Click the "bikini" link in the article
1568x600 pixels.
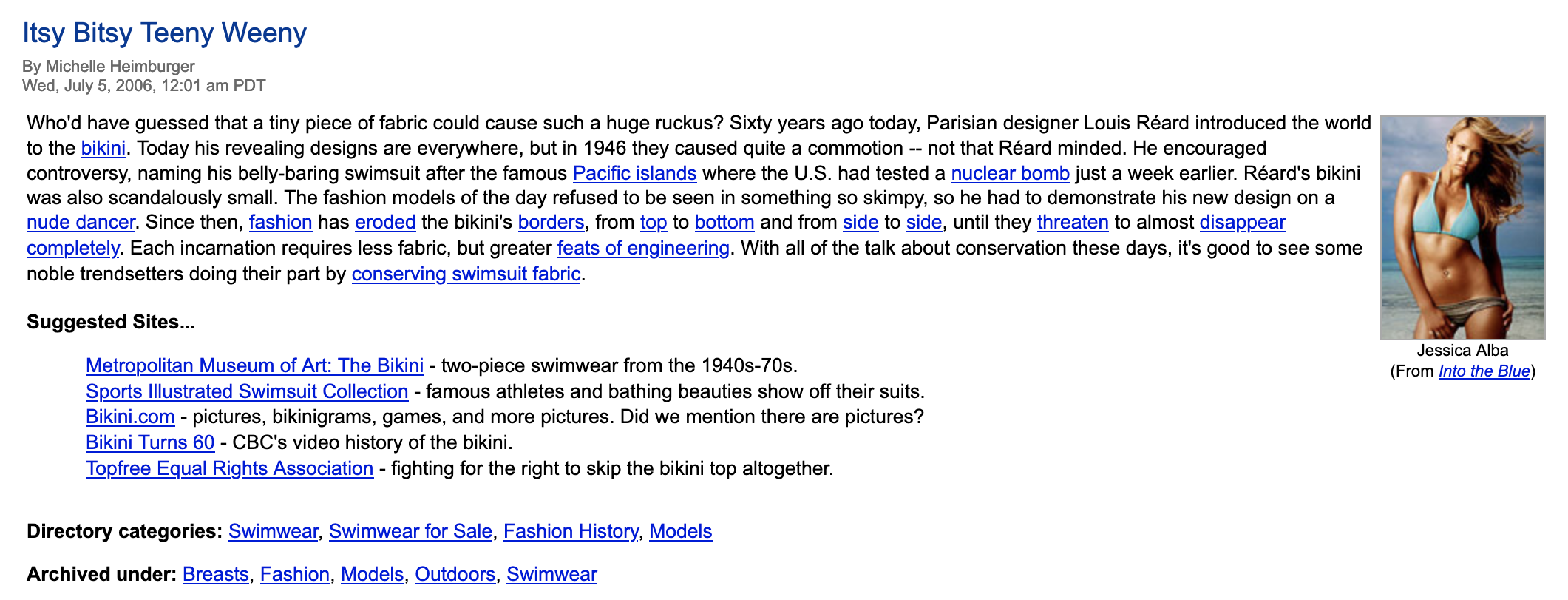103,148
